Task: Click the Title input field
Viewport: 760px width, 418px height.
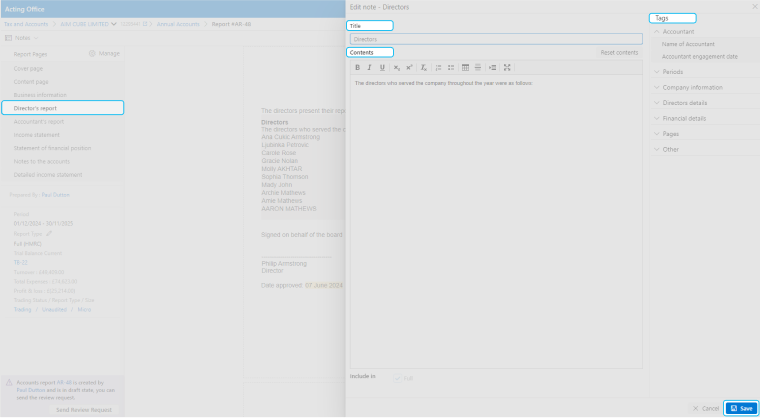Action: 496,39
